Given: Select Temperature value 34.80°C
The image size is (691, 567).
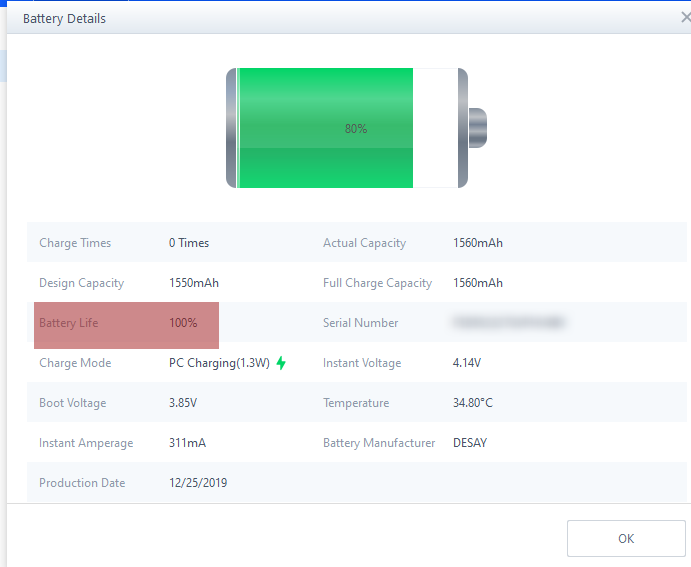Looking at the screenshot, I should 473,403.
